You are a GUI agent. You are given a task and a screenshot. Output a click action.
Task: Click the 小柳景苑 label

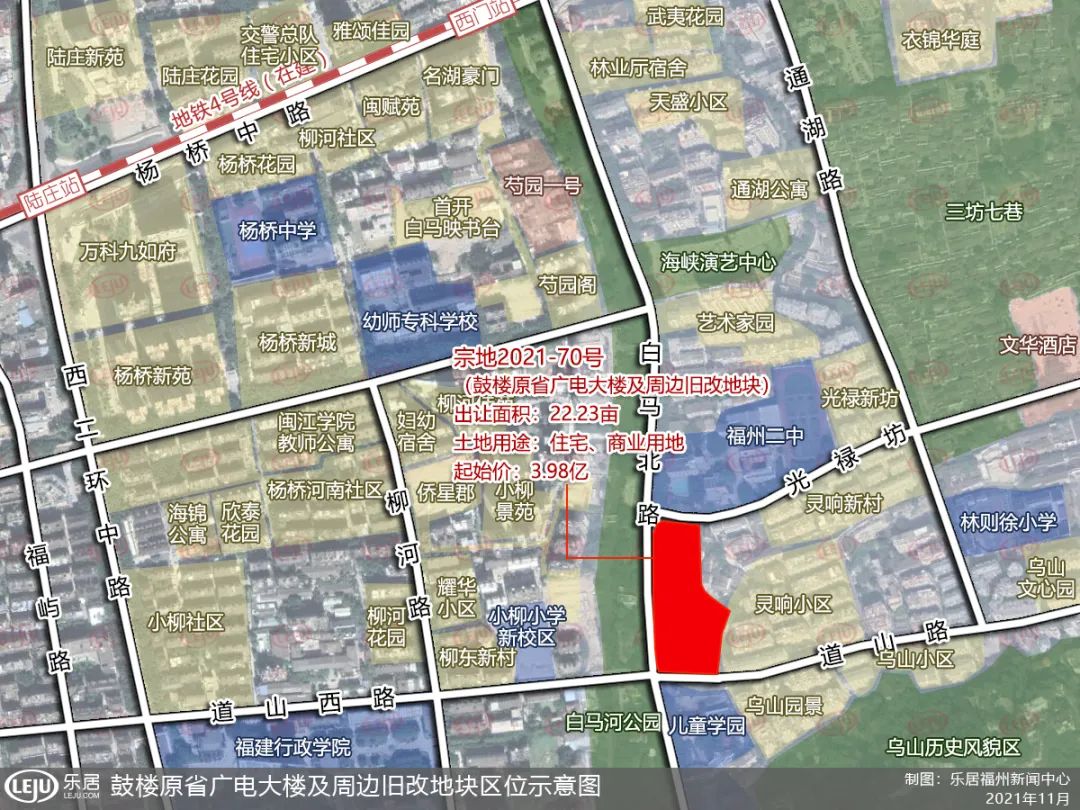point(515,500)
